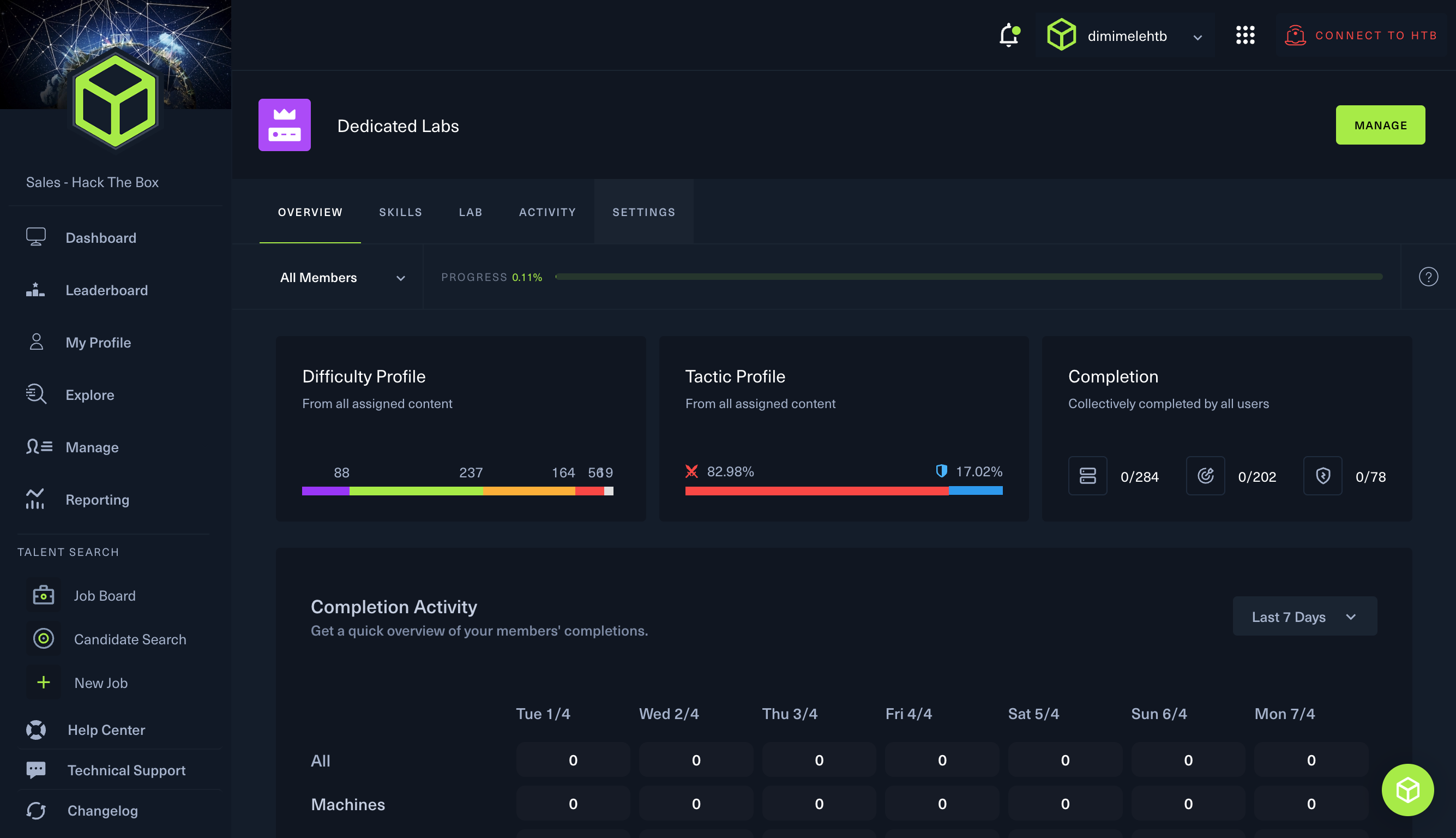Click the All row cell under Tue 1/4
Image resolution: width=1456 pixels, height=838 pixels.
point(573,760)
